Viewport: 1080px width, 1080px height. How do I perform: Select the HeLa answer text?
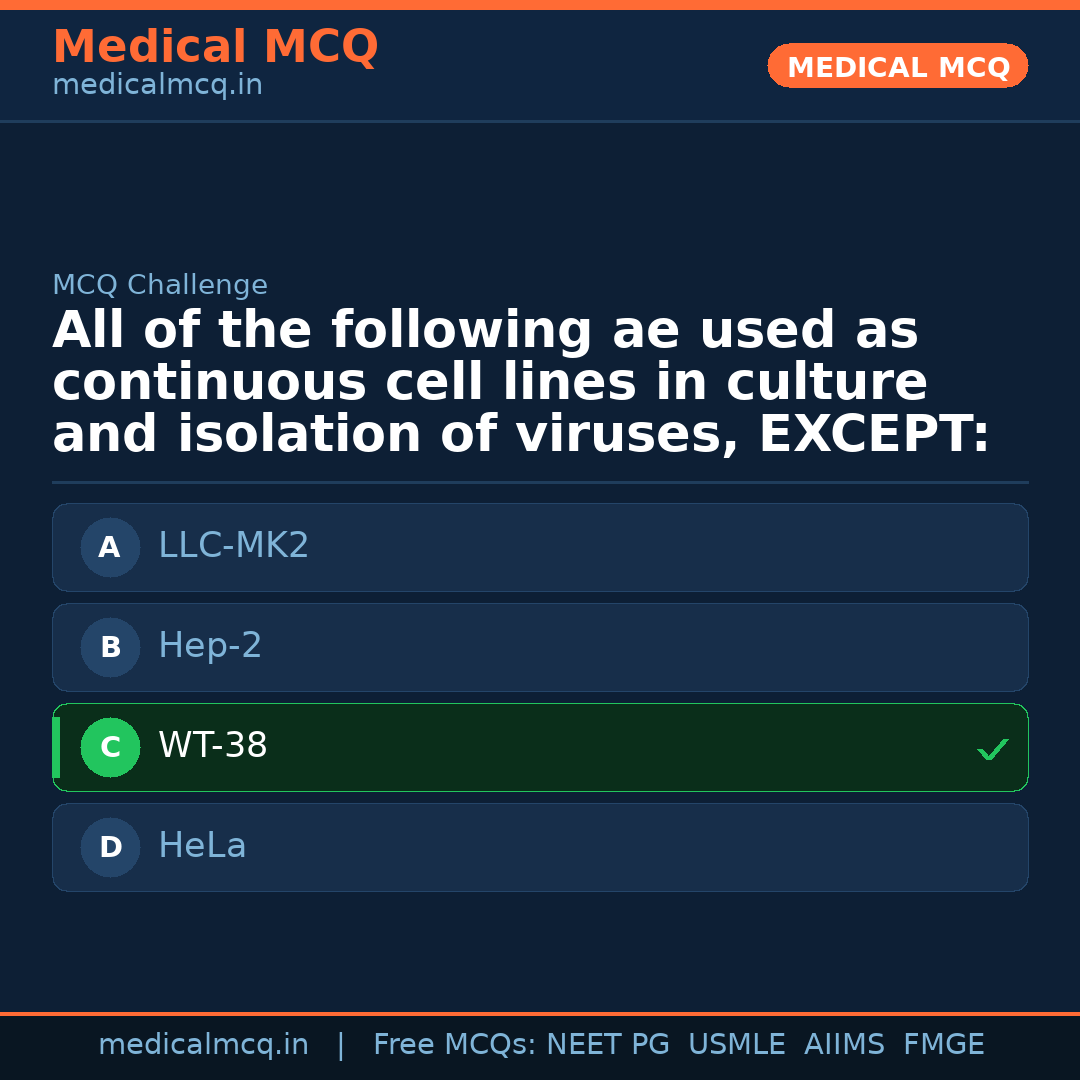(x=202, y=846)
